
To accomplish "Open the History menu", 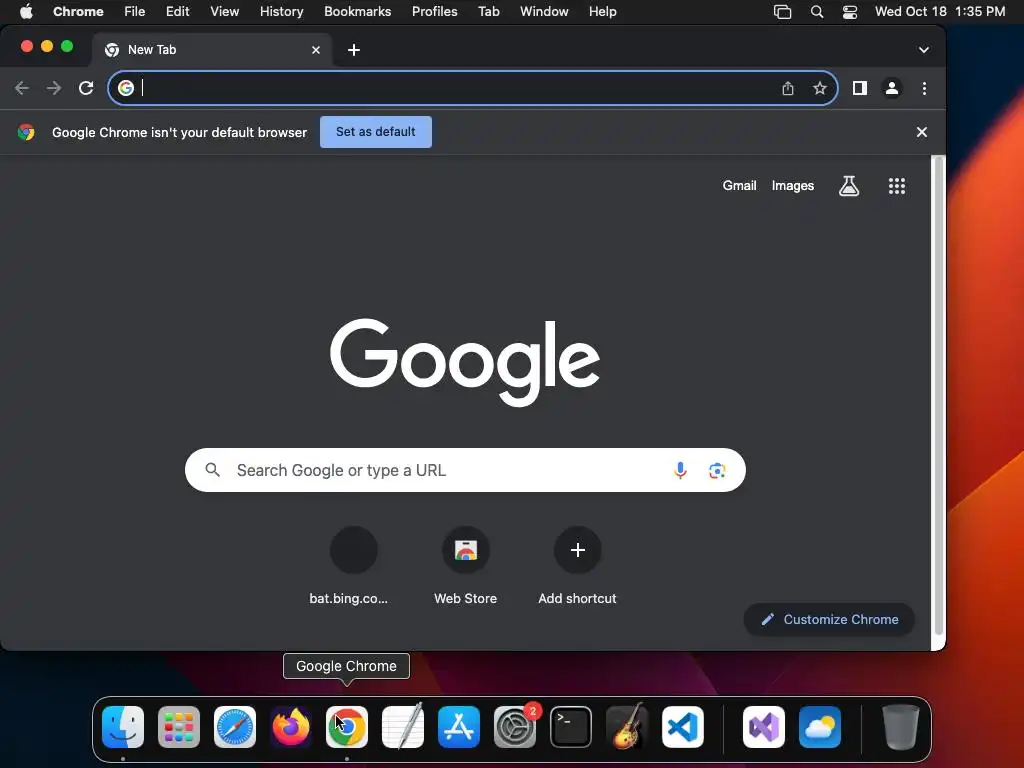I will tap(281, 12).
